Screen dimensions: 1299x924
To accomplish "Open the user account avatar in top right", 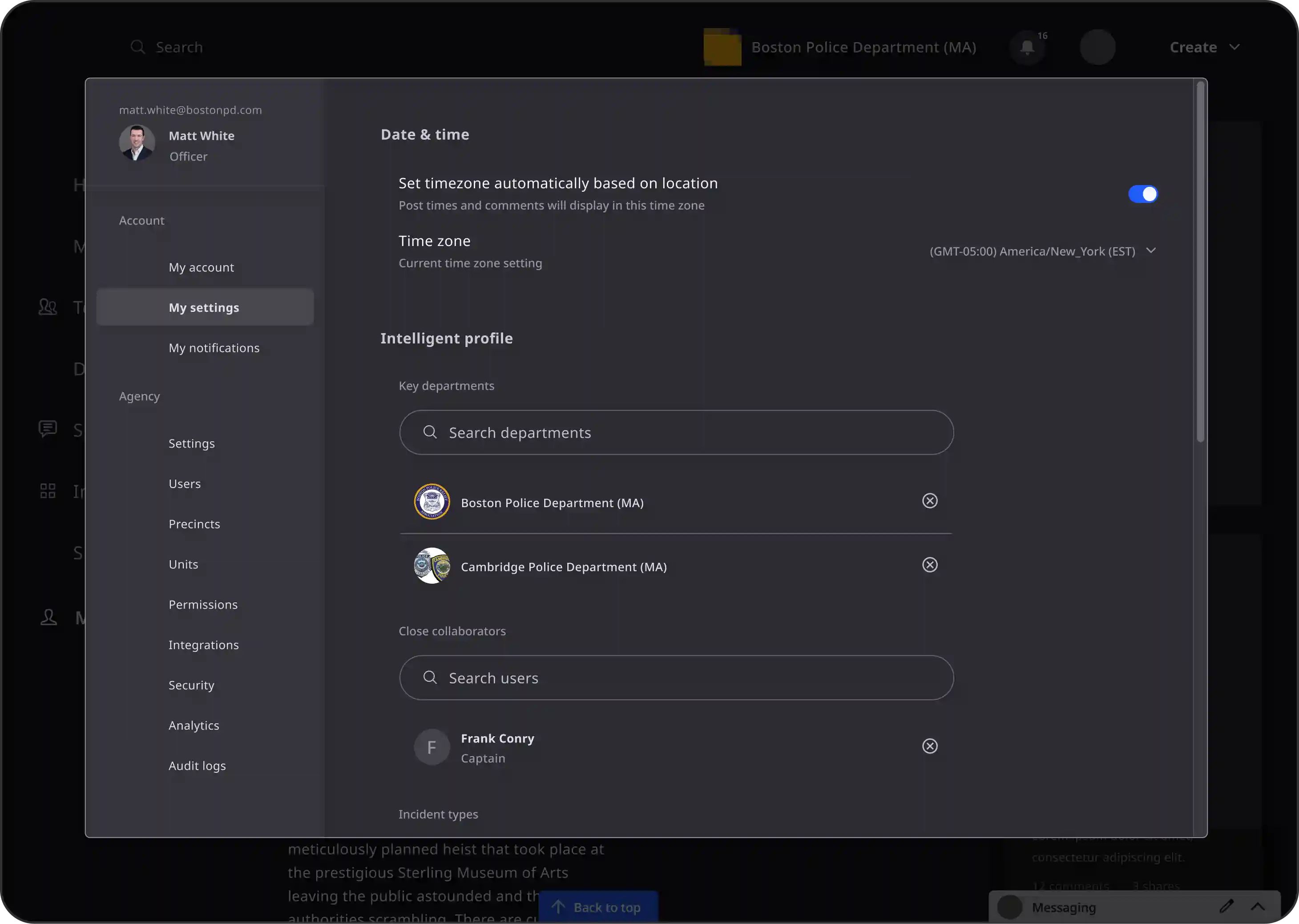I will (1097, 47).
